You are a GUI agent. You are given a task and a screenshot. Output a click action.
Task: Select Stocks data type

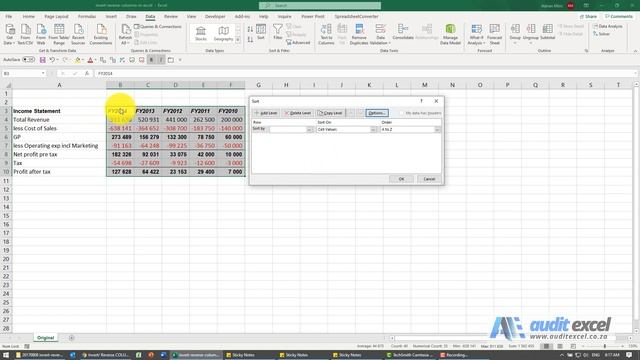coord(201,34)
